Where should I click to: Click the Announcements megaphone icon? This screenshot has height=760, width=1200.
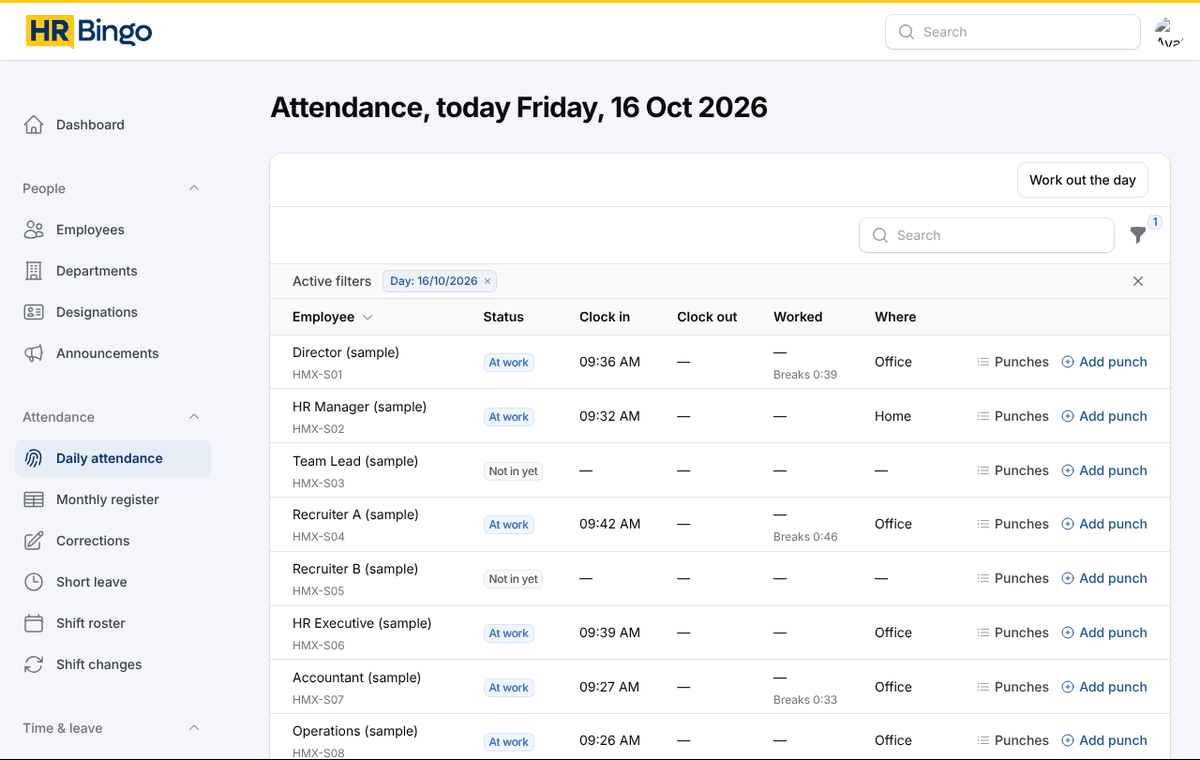[x=34, y=353]
